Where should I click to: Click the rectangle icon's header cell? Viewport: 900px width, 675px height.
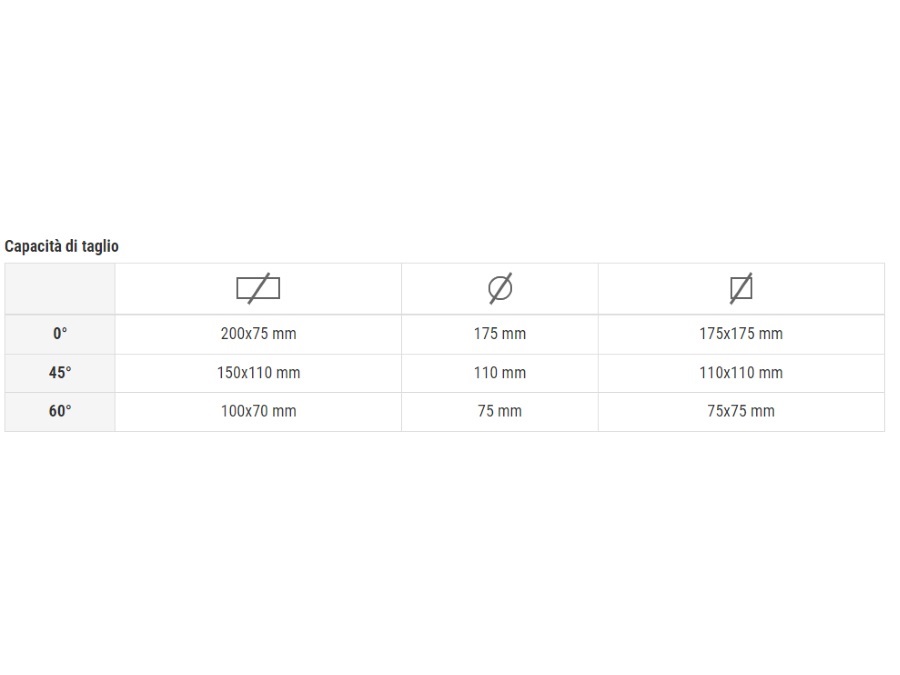tap(258, 289)
